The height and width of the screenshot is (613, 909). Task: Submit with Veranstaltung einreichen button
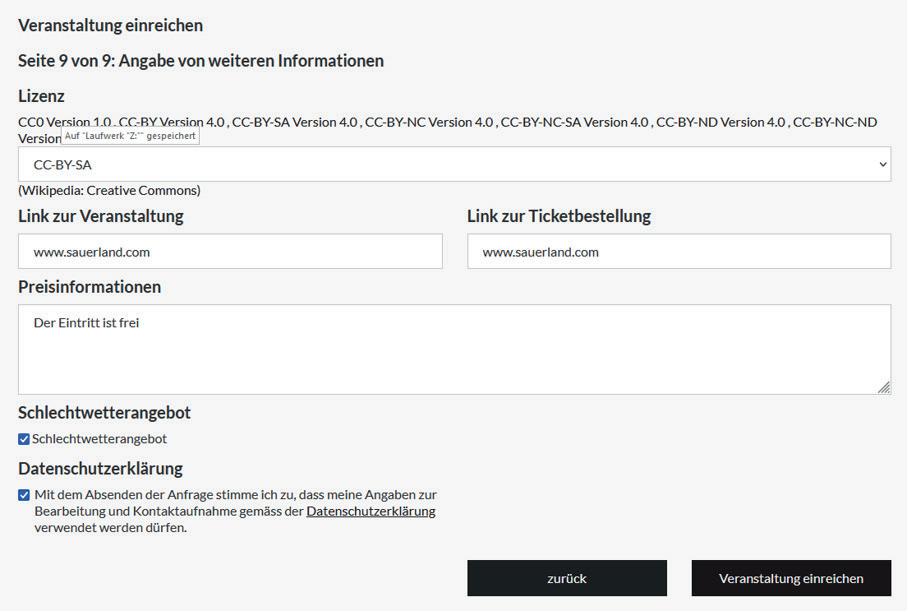point(791,578)
